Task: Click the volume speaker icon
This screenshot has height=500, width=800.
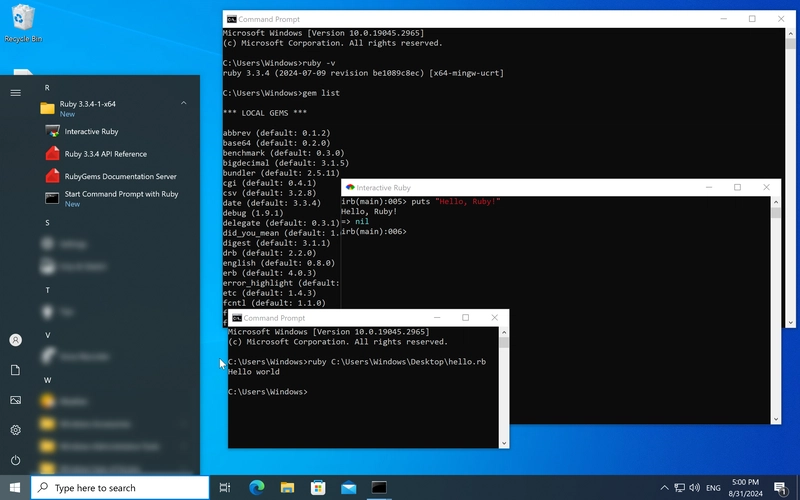Action: tap(694, 488)
